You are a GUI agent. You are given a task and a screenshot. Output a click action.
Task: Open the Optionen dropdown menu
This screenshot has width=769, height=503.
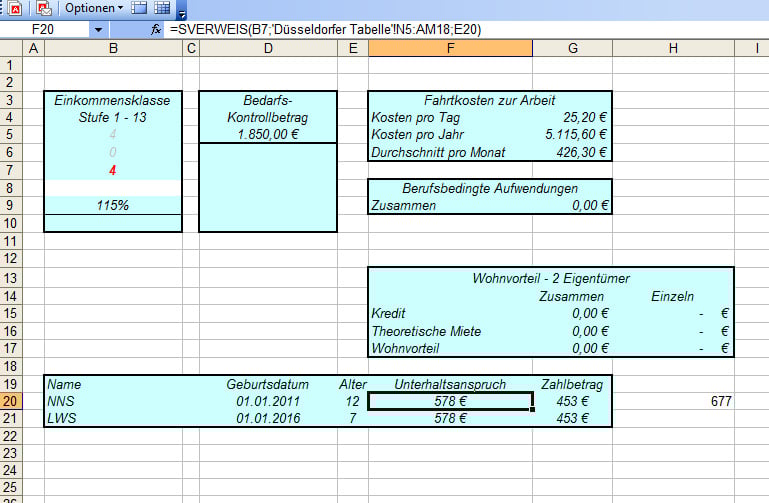(94, 8)
